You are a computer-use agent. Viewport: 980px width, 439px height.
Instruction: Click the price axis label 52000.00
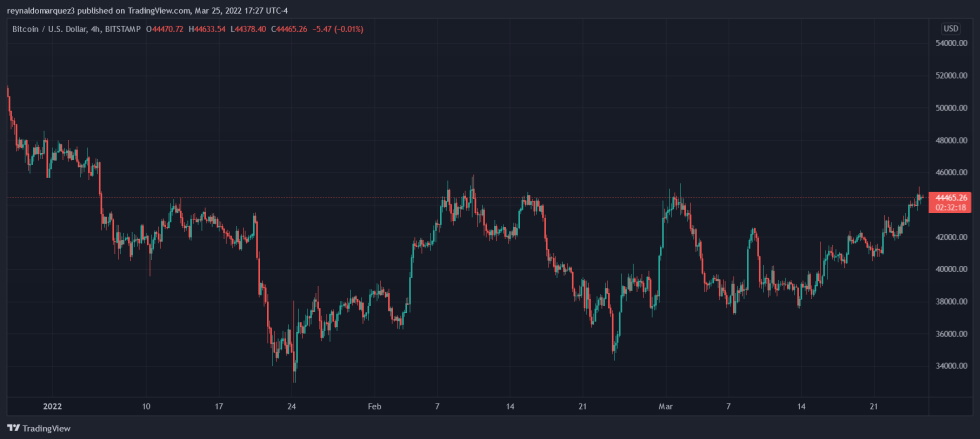coord(949,76)
